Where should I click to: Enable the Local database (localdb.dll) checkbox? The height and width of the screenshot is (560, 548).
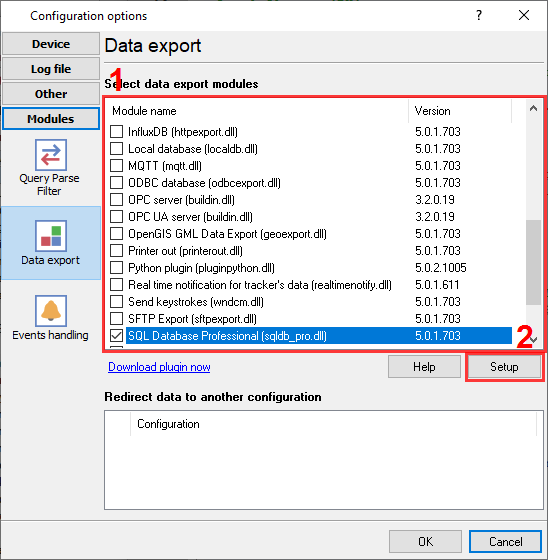[x=116, y=149]
